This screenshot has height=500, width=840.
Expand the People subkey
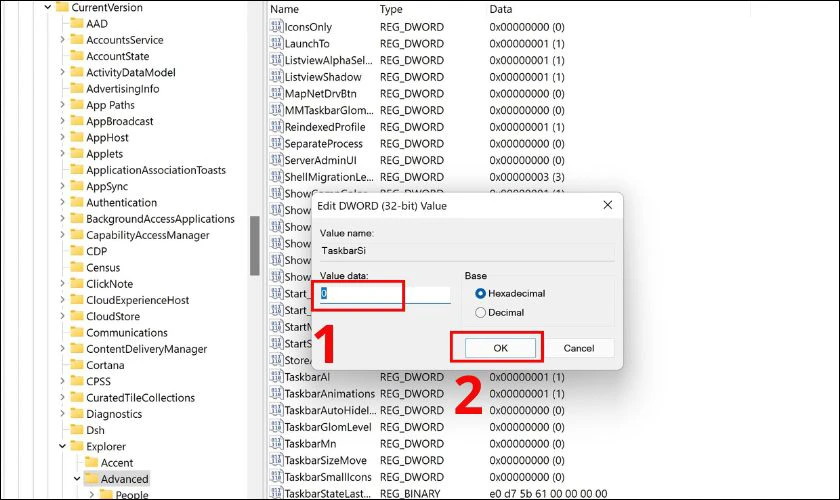click(x=92, y=495)
